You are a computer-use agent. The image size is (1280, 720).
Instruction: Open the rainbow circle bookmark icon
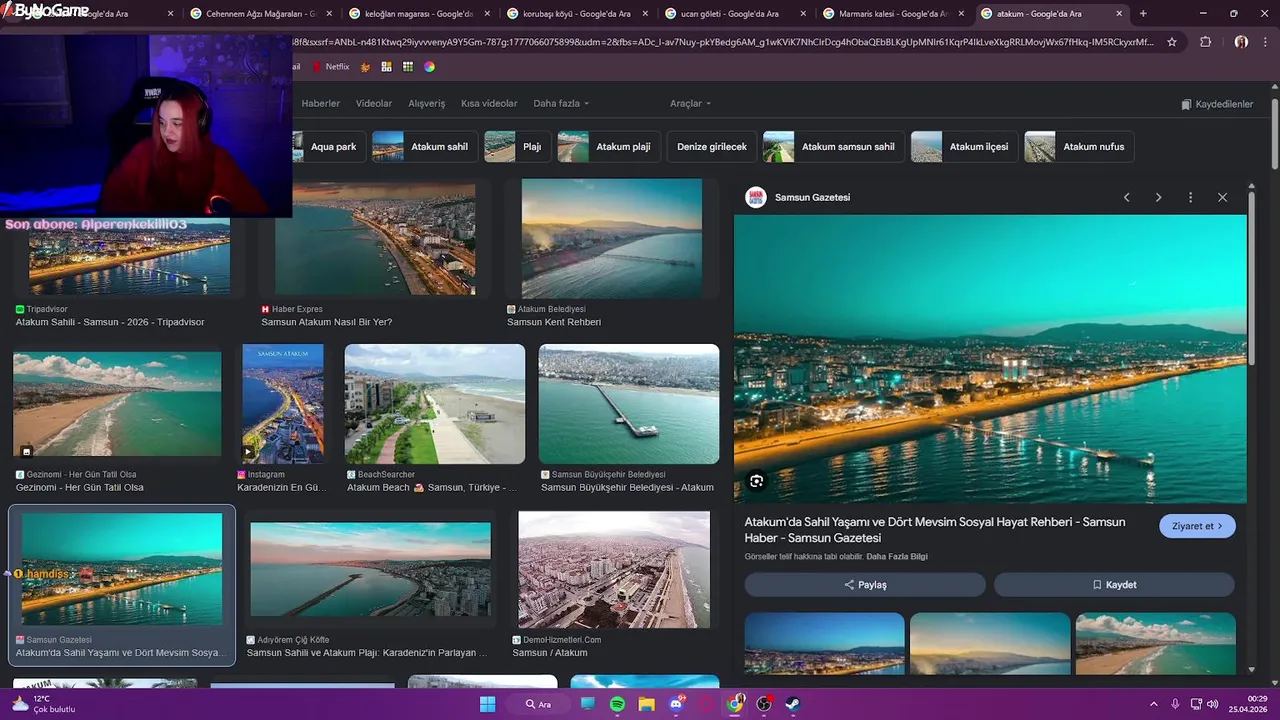coord(429,67)
